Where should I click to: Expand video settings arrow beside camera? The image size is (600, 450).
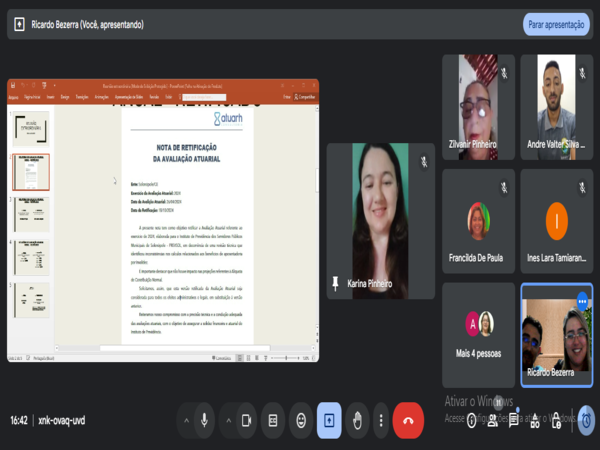point(228,421)
